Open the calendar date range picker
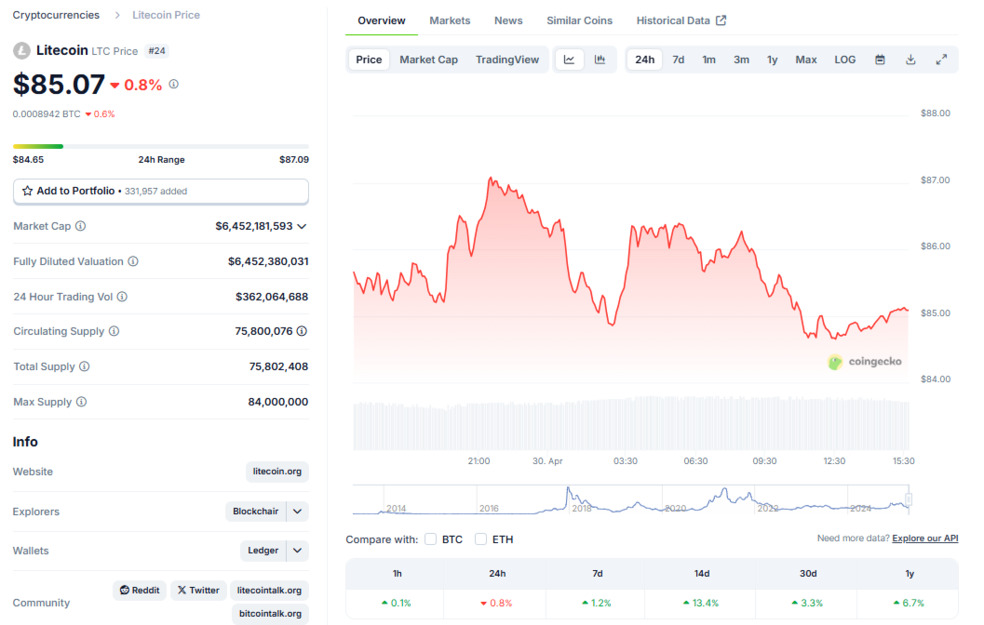 pyautogui.click(x=880, y=60)
